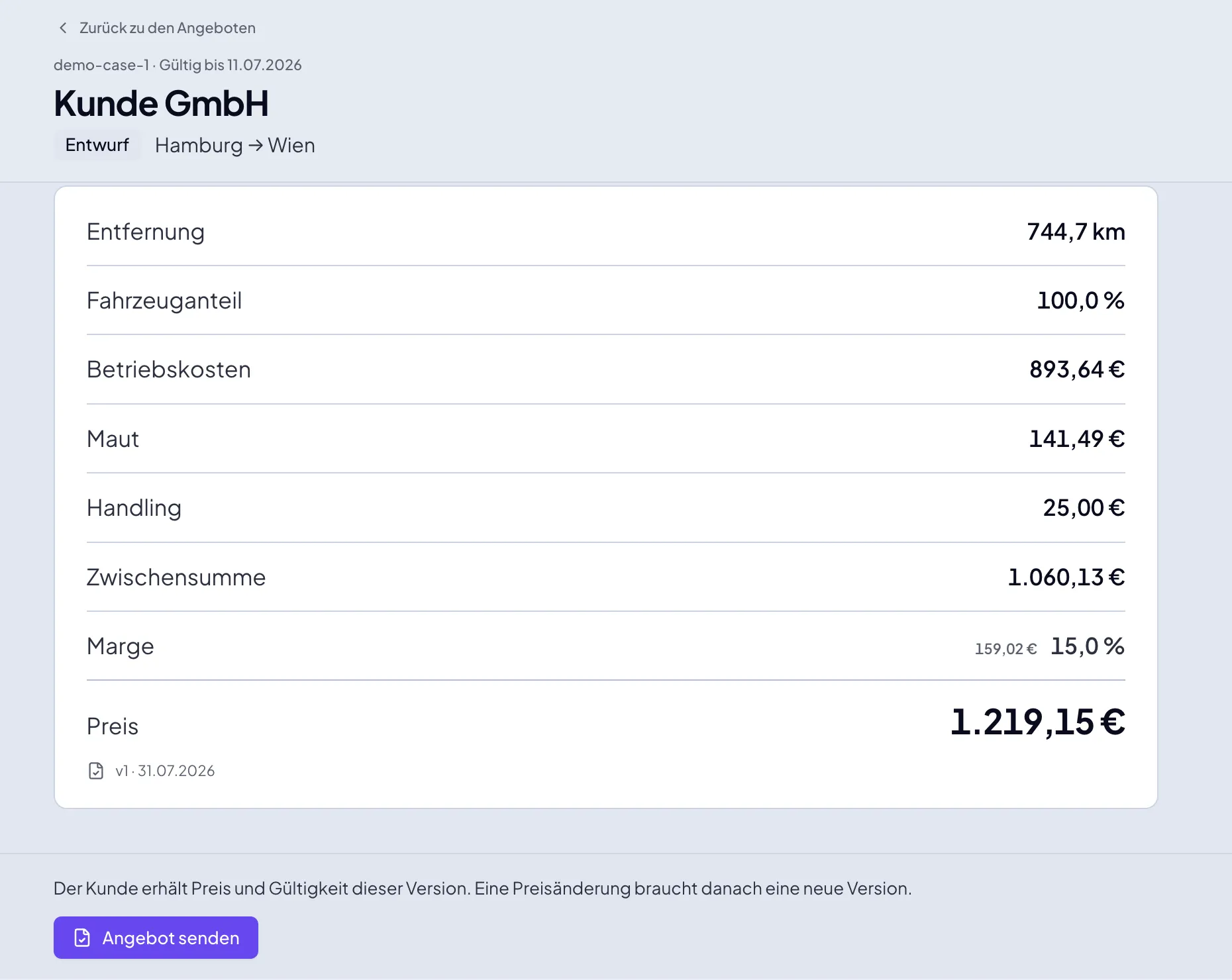Click the Handling label

pyautogui.click(x=134, y=508)
